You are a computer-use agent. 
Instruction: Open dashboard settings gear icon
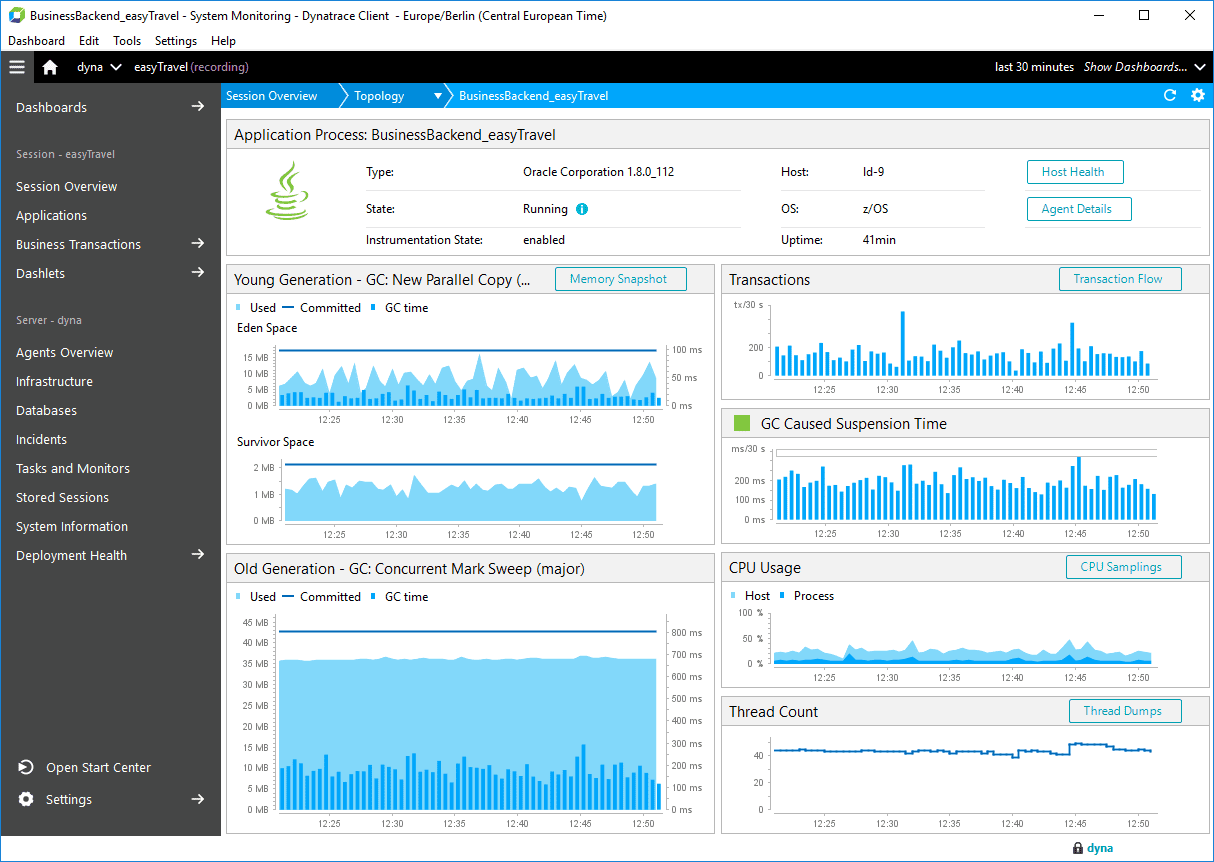pyautogui.click(x=1198, y=96)
